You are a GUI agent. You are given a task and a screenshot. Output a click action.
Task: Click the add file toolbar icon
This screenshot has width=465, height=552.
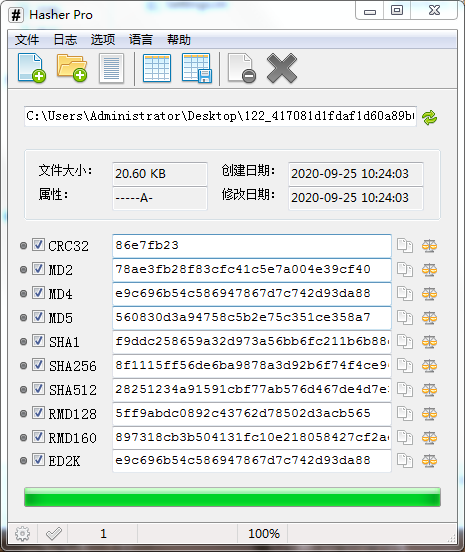[32, 68]
